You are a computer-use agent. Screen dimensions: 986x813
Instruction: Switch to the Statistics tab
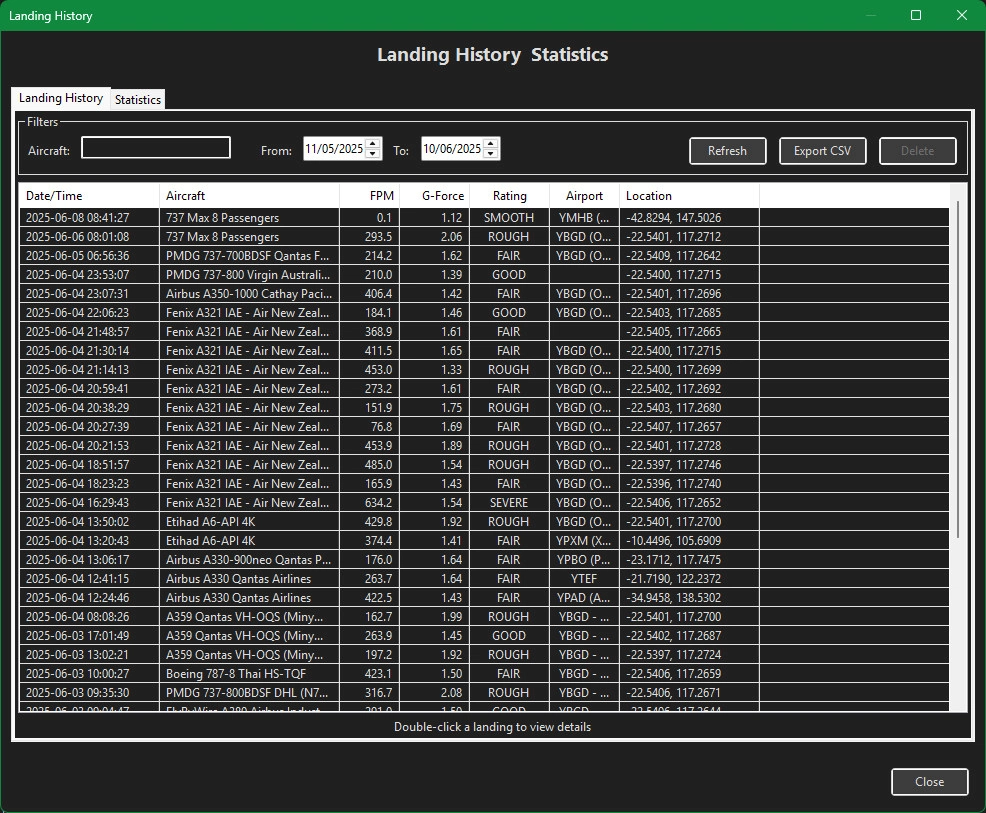(x=137, y=100)
